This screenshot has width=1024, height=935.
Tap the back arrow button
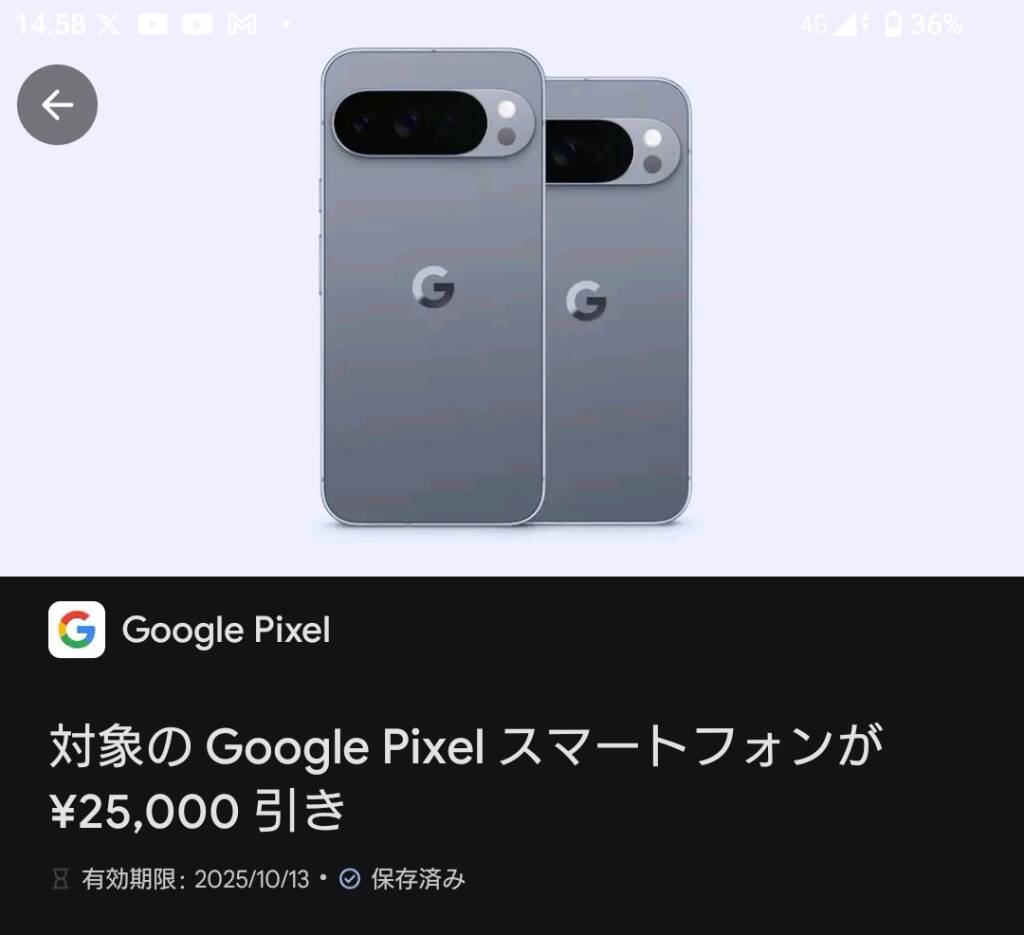(x=57, y=104)
